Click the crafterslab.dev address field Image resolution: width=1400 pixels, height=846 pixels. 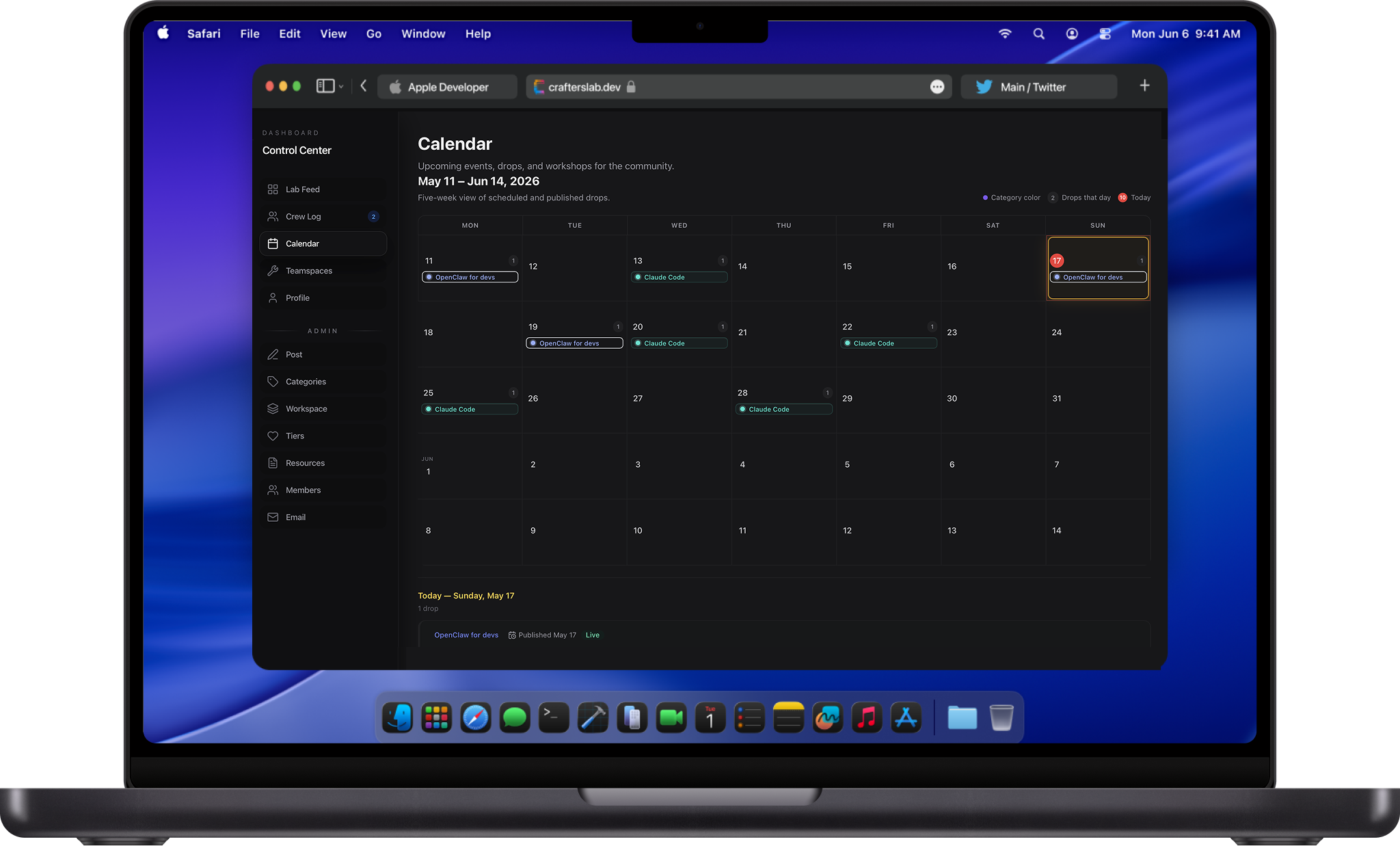tap(738, 87)
